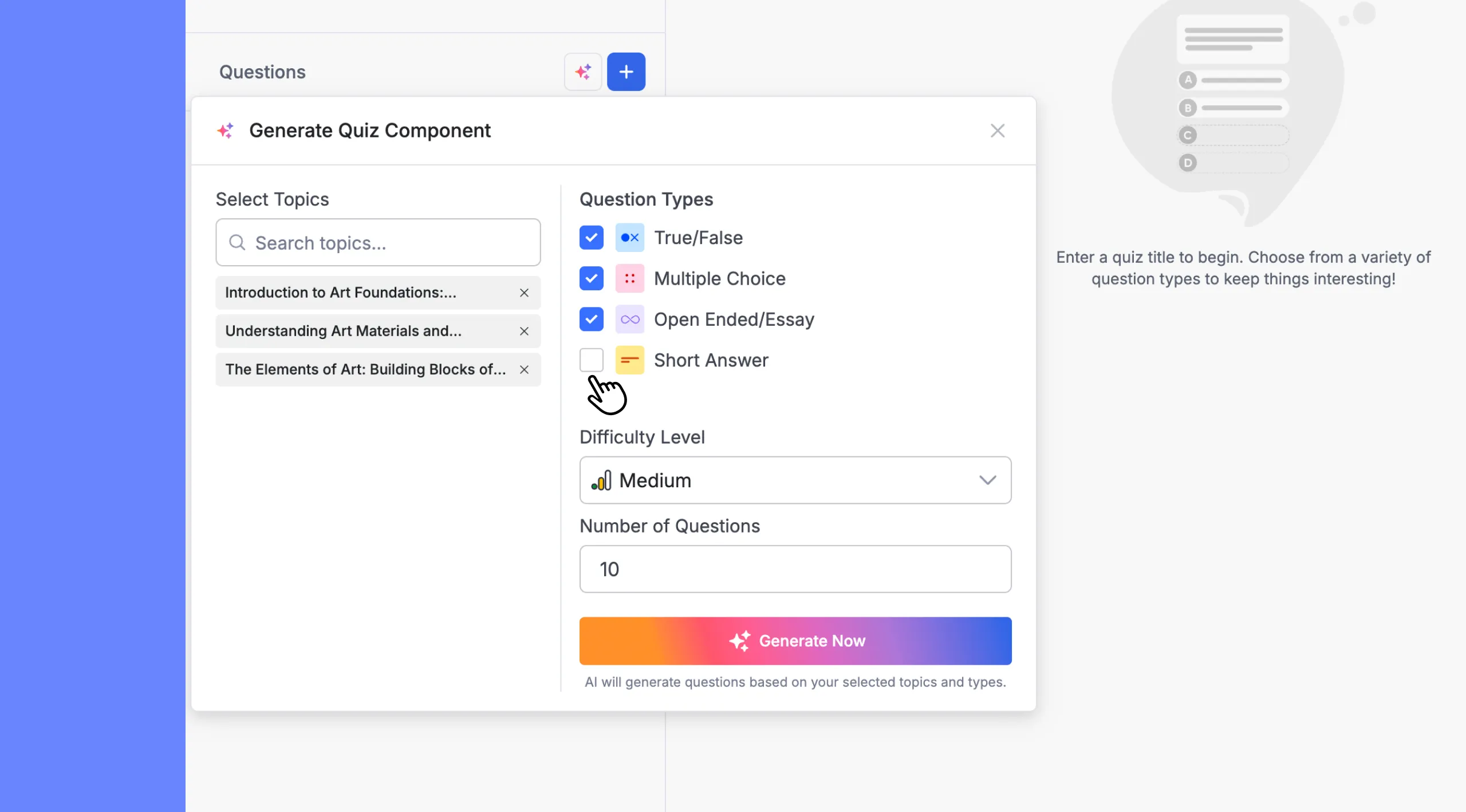Viewport: 1466px width, 812px height.
Task: Click the Generate Now button
Action: coord(795,641)
